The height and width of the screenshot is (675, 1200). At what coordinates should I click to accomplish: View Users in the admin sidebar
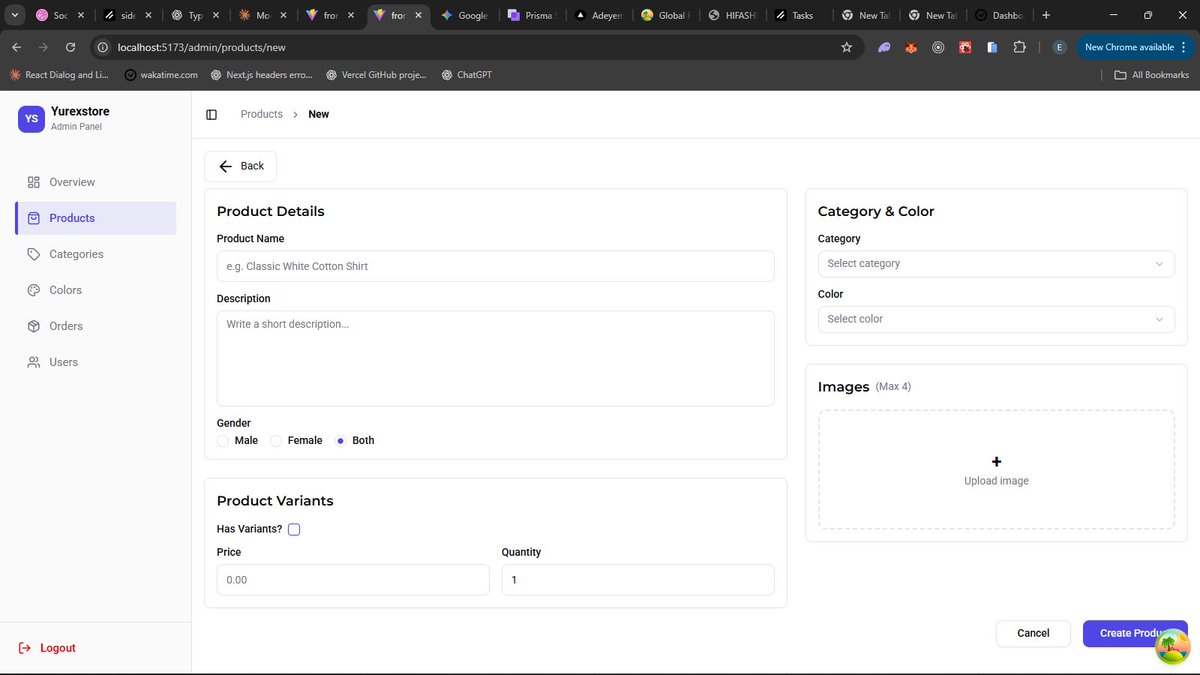(64, 361)
